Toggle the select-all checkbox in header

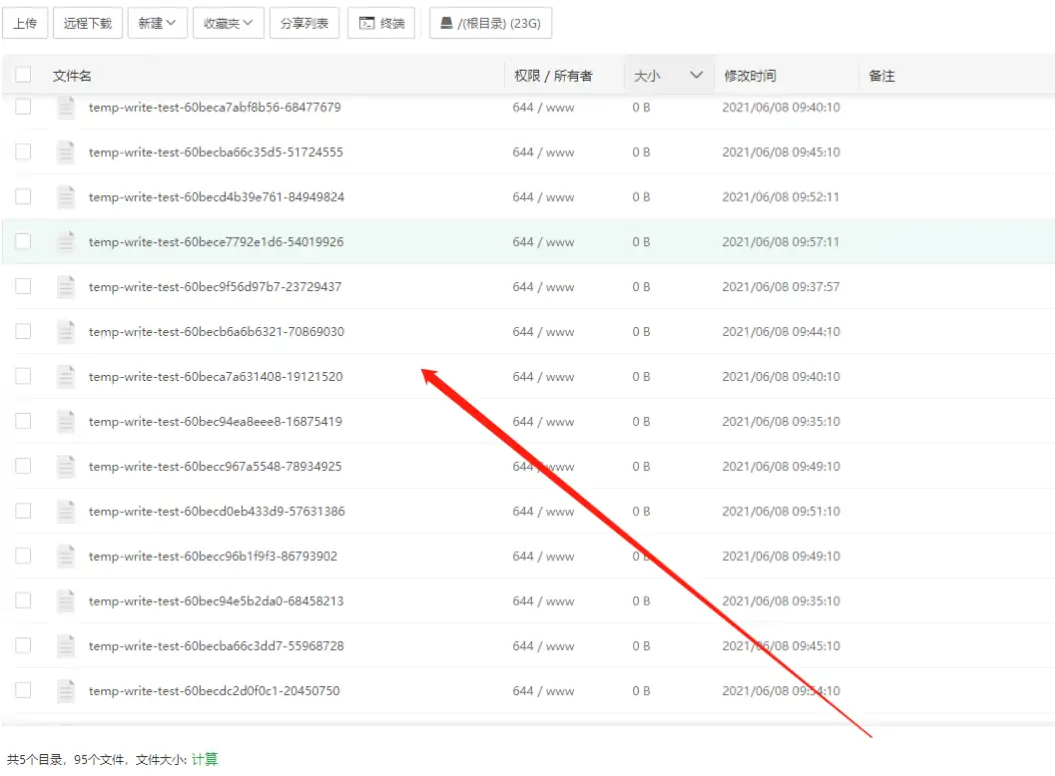point(23,75)
